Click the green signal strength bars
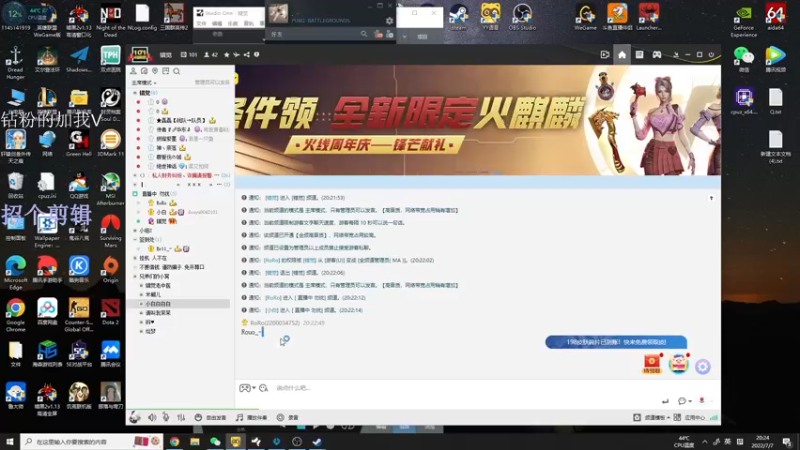The image size is (800, 450). (714, 417)
